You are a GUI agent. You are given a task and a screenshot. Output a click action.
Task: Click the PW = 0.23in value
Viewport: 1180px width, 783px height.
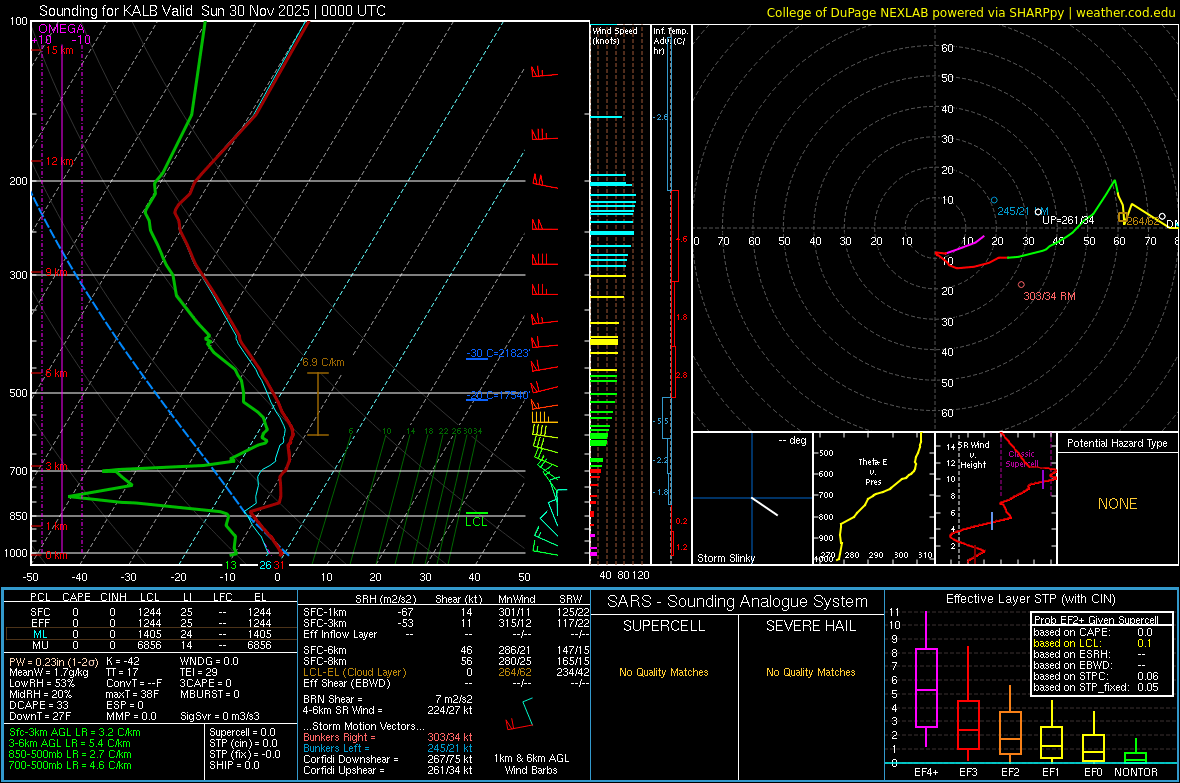(x=53, y=661)
